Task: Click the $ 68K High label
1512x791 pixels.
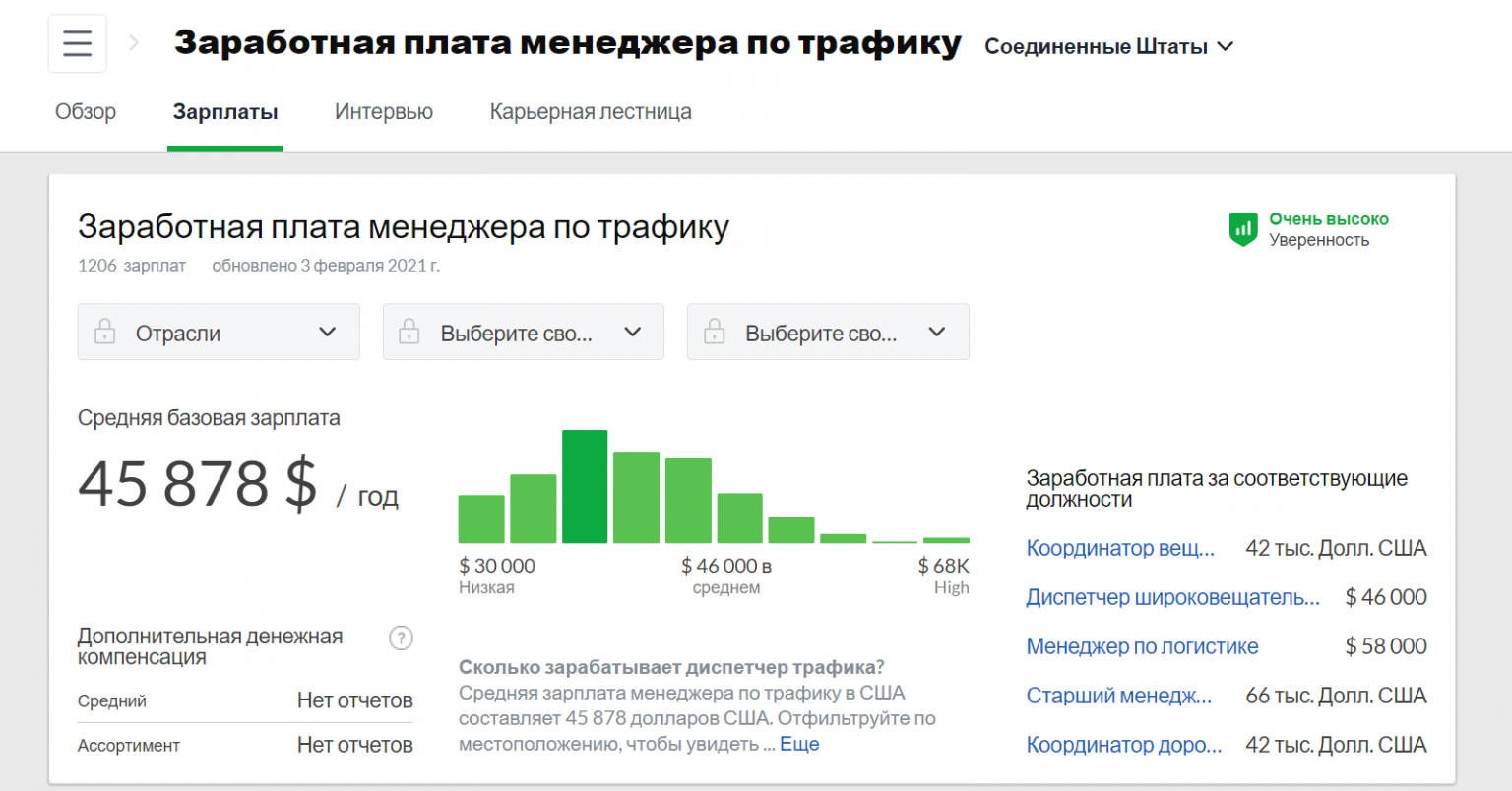Action: [944, 576]
